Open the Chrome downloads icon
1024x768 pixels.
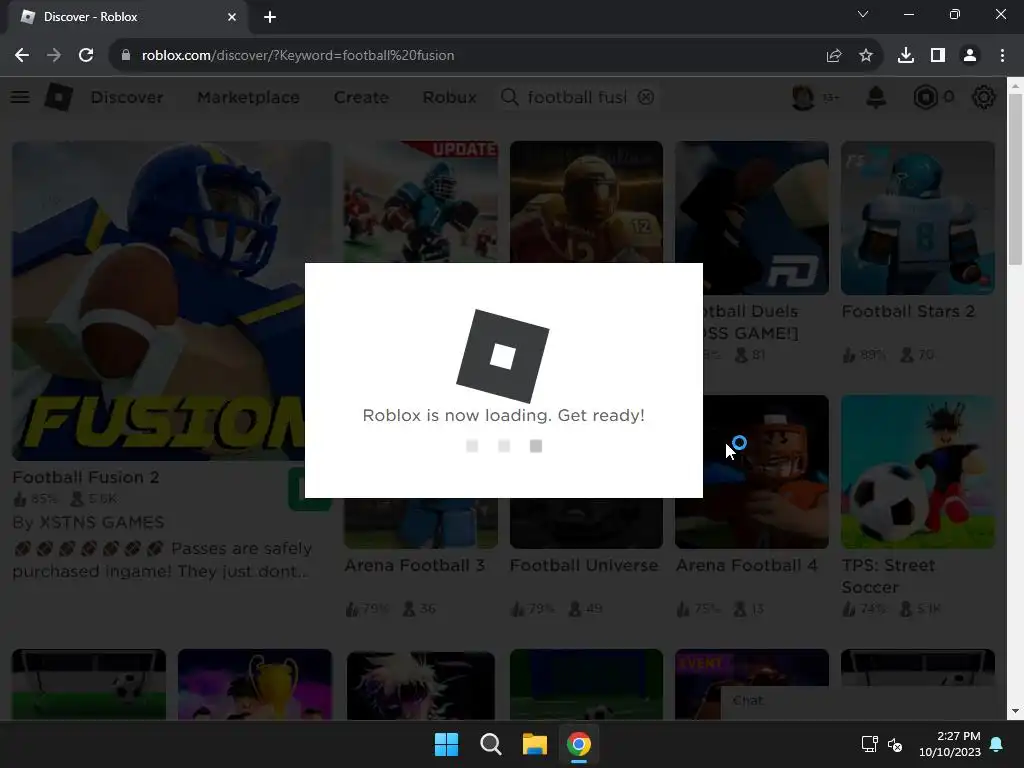(906, 56)
